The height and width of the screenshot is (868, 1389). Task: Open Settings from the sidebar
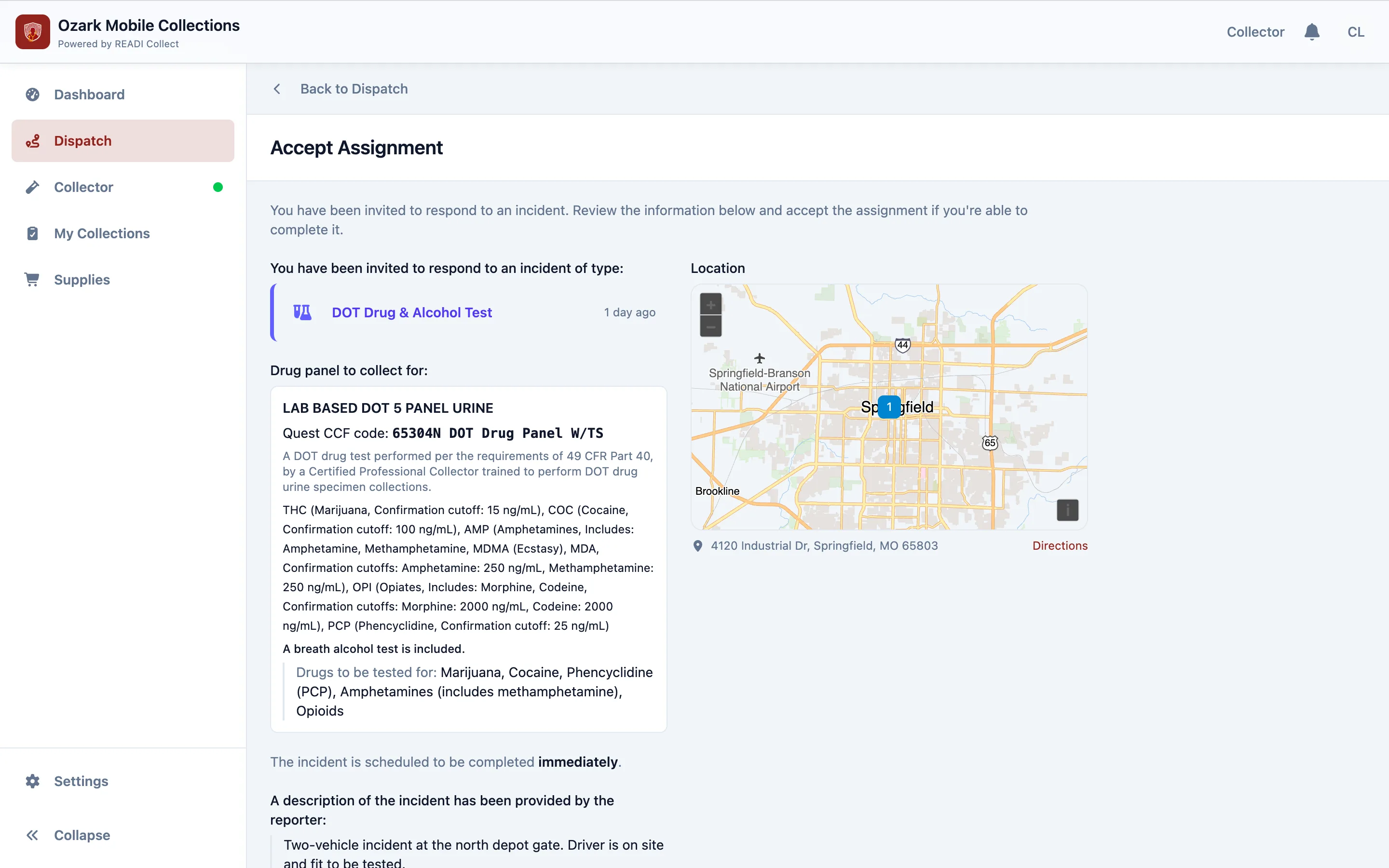(x=123, y=781)
